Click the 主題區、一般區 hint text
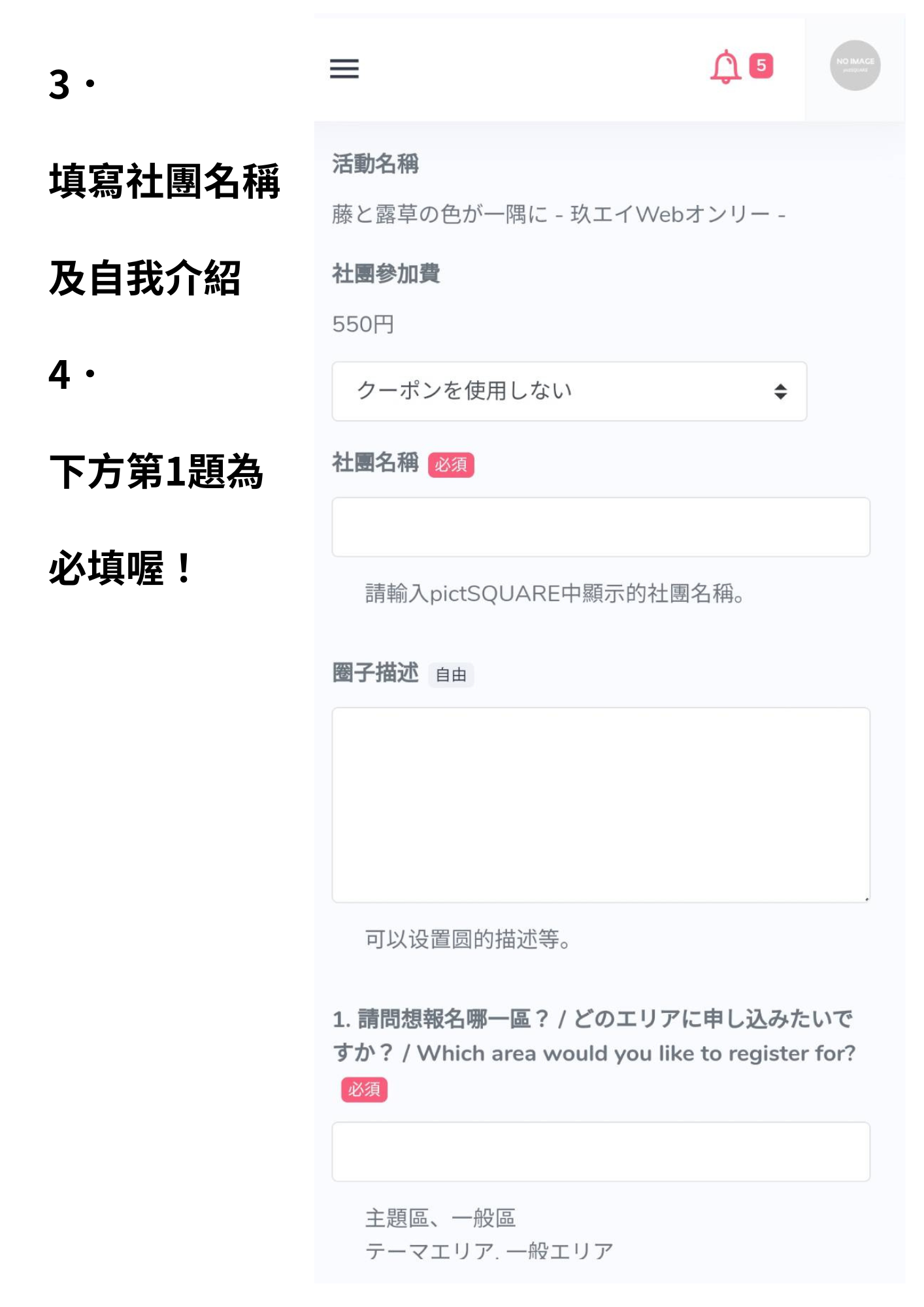 [440, 1218]
